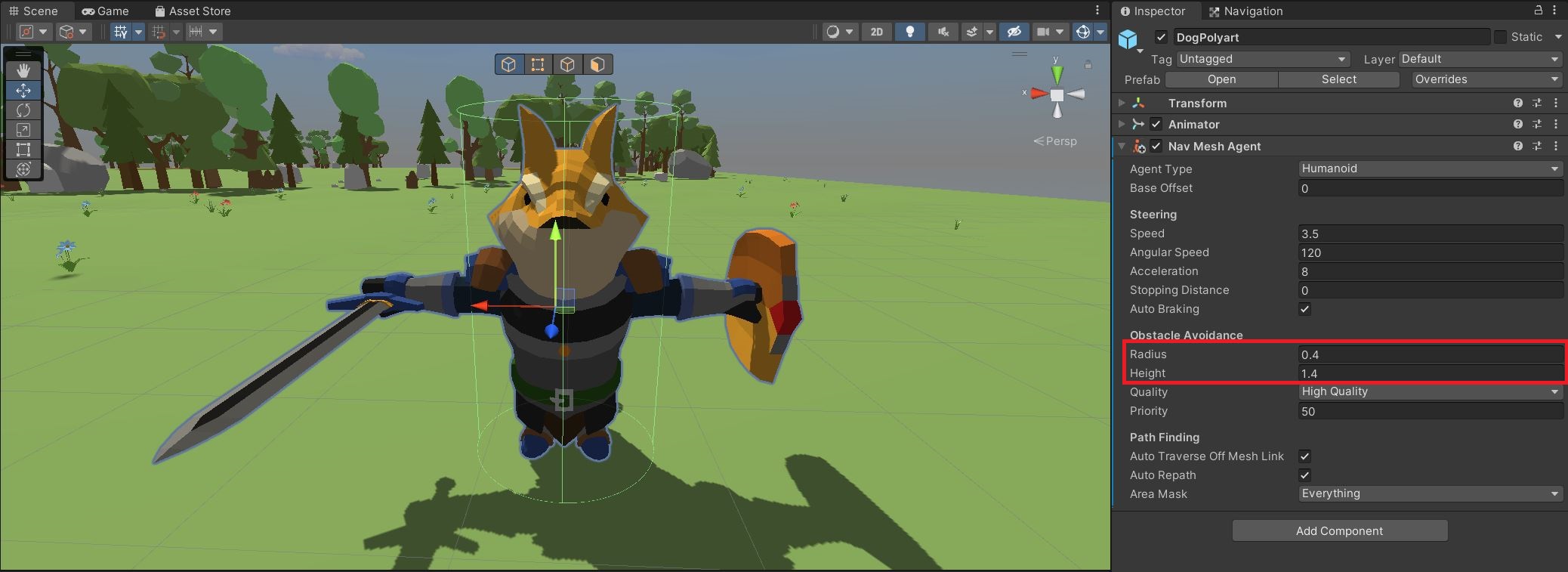Click the scene effects icon

coord(972,32)
